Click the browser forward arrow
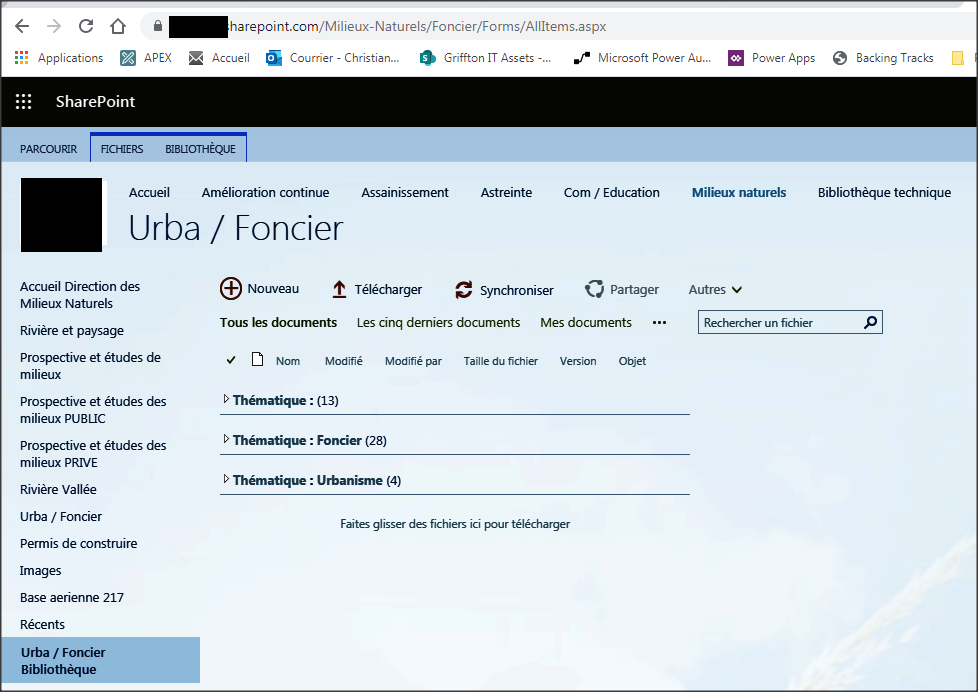 [x=54, y=26]
